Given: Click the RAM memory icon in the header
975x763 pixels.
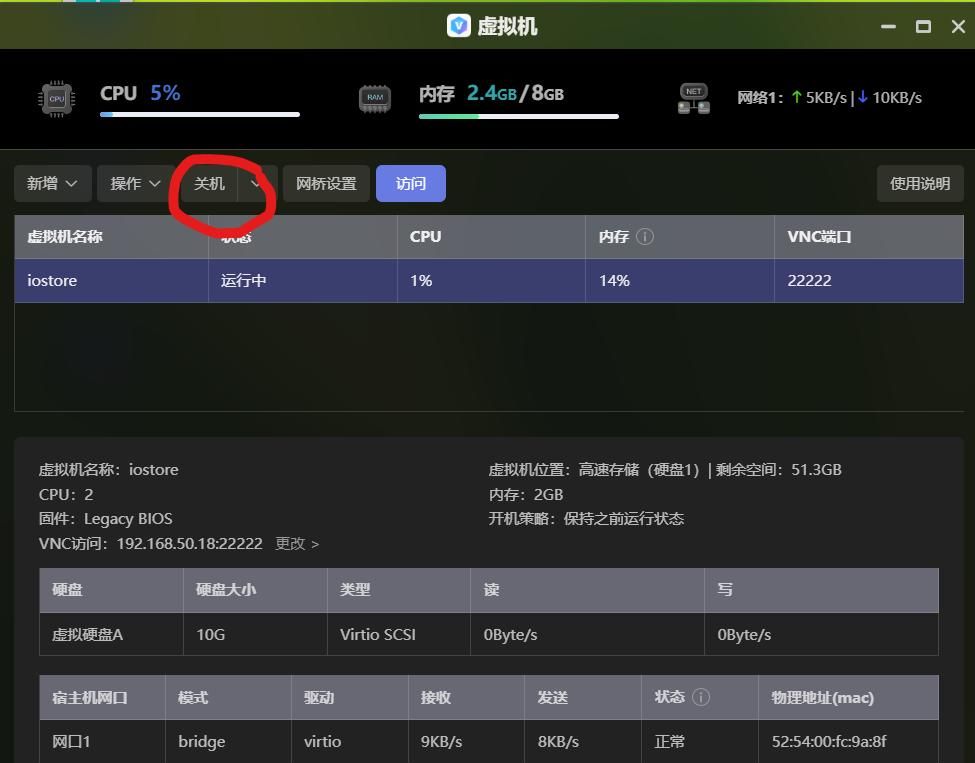Looking at the screenshot, I should pos(375,97).
